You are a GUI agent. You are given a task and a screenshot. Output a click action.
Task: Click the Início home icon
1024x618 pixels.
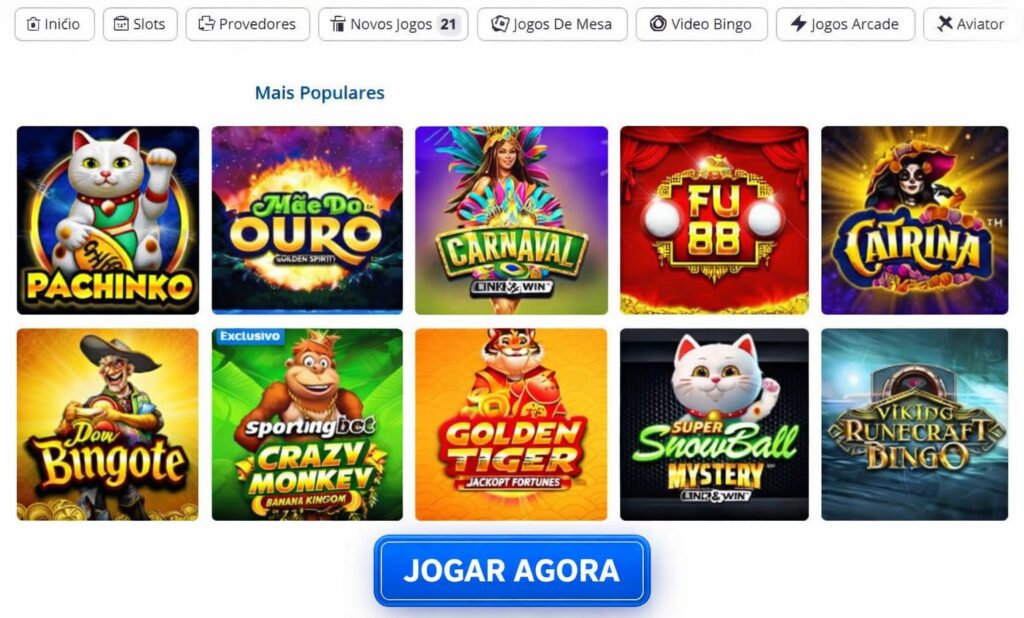[33, 24]
